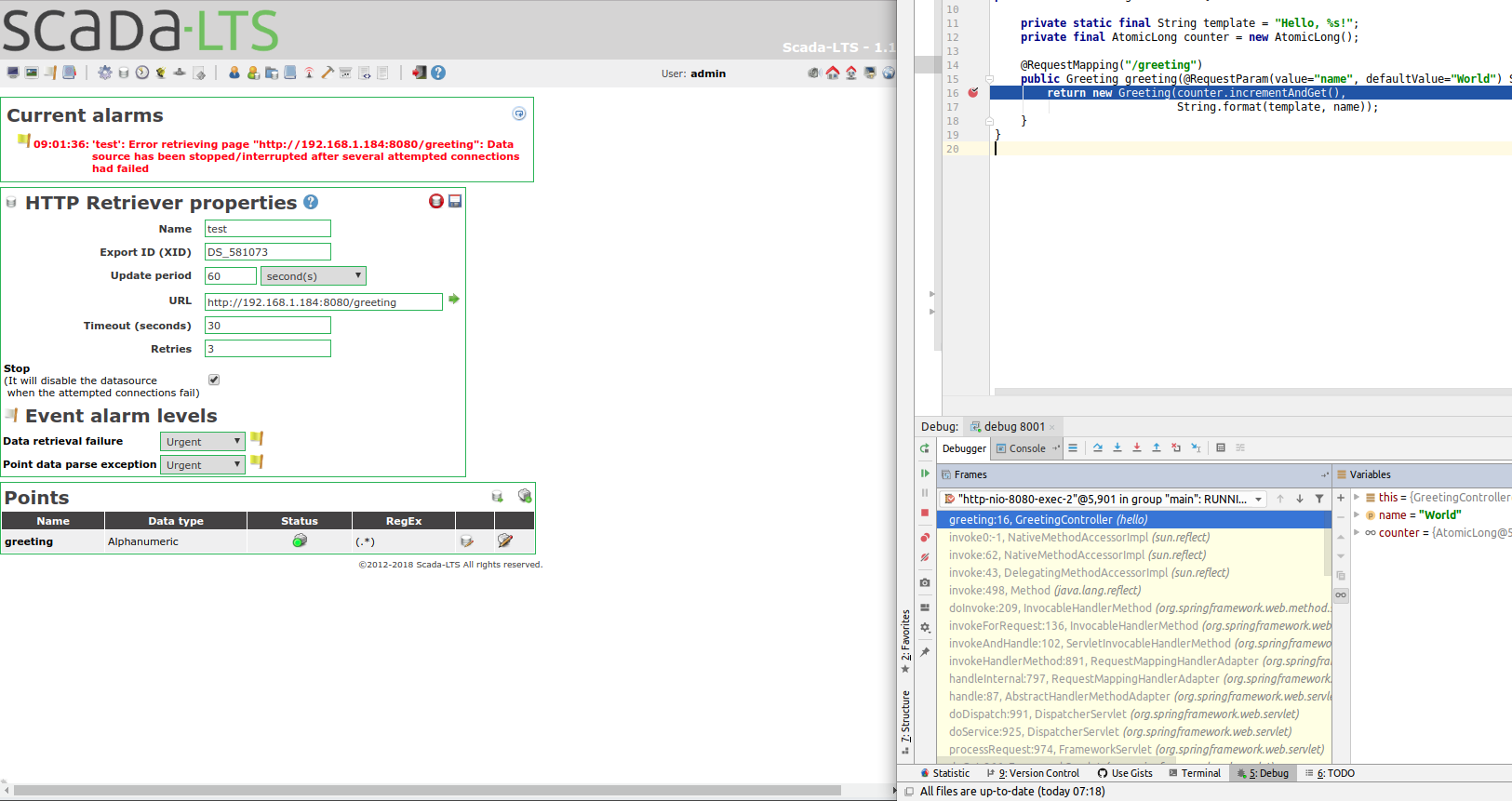
Task: Click Step Out in debugger toolbar
Action: pyautogui.click(x=1157, y=447)
